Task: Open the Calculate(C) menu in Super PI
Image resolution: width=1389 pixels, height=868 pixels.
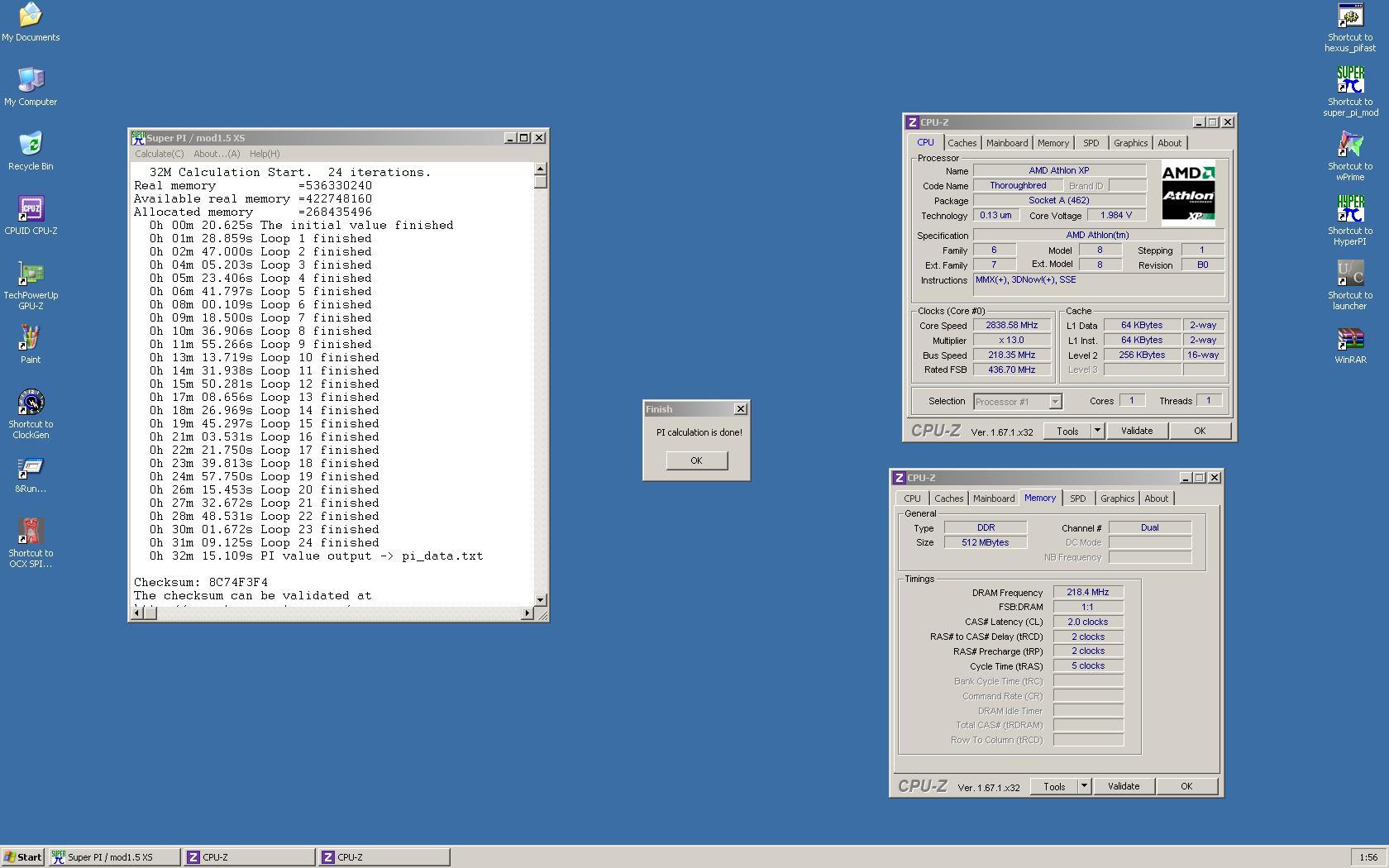Action: coord(160,154)
